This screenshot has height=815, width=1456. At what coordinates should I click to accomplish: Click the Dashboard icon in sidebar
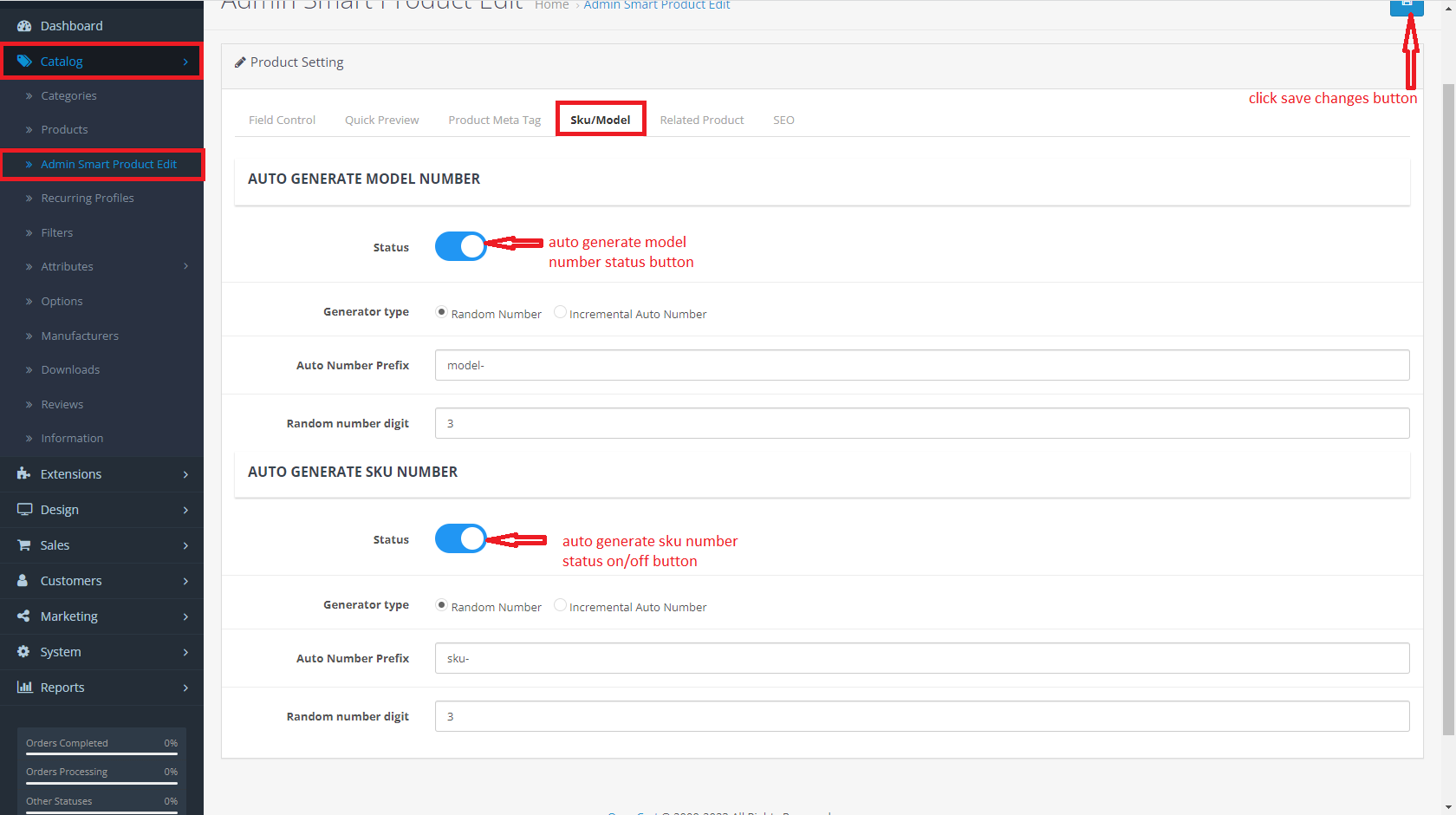point(24,25)
